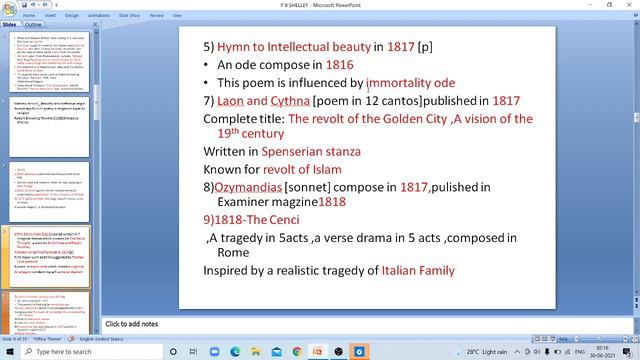Screen dimensions: 640x360
Task: Click the 'Slide 9 of 25' status indicator
Action: pos(15,339)
